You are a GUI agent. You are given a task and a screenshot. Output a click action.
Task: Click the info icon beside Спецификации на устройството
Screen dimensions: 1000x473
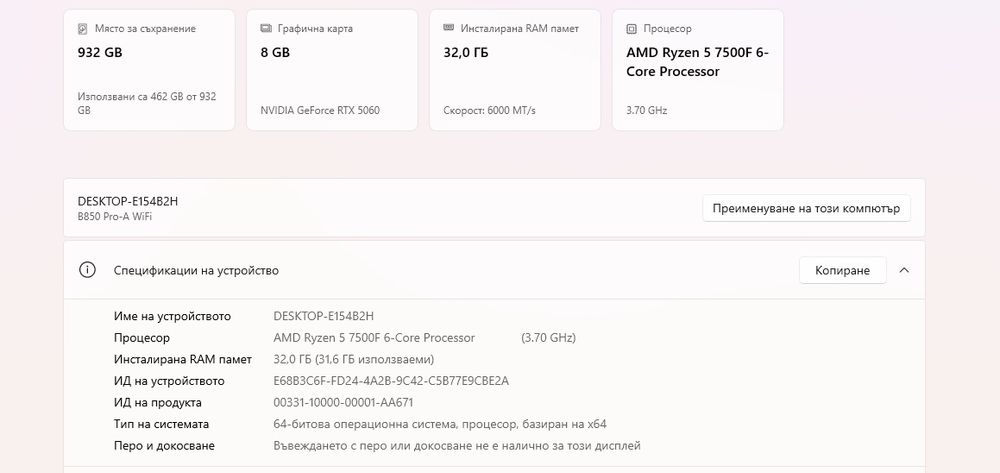click(88, 270)
